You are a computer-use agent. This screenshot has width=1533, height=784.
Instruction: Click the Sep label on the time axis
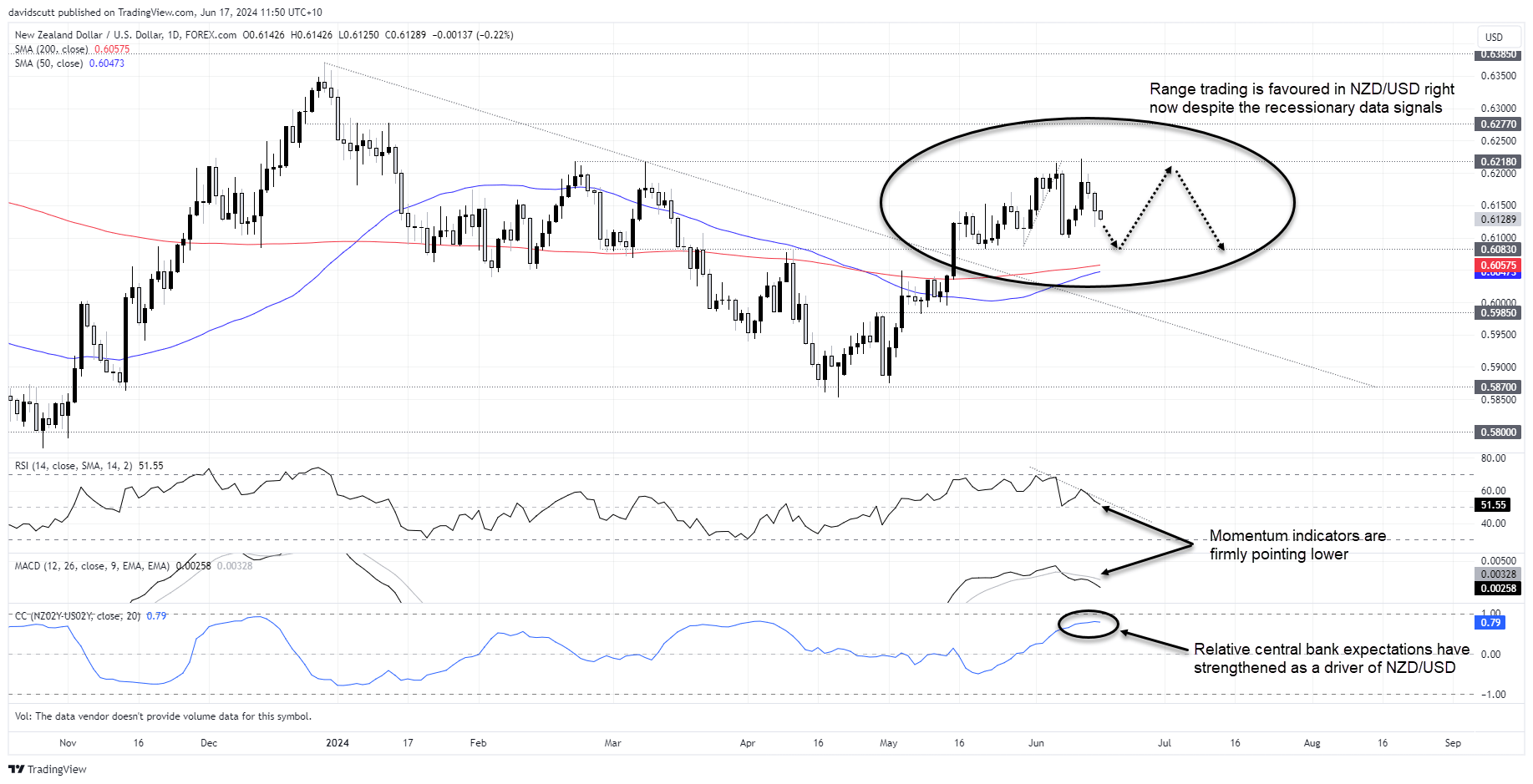pyautogui.click(x=1453, y=743)
